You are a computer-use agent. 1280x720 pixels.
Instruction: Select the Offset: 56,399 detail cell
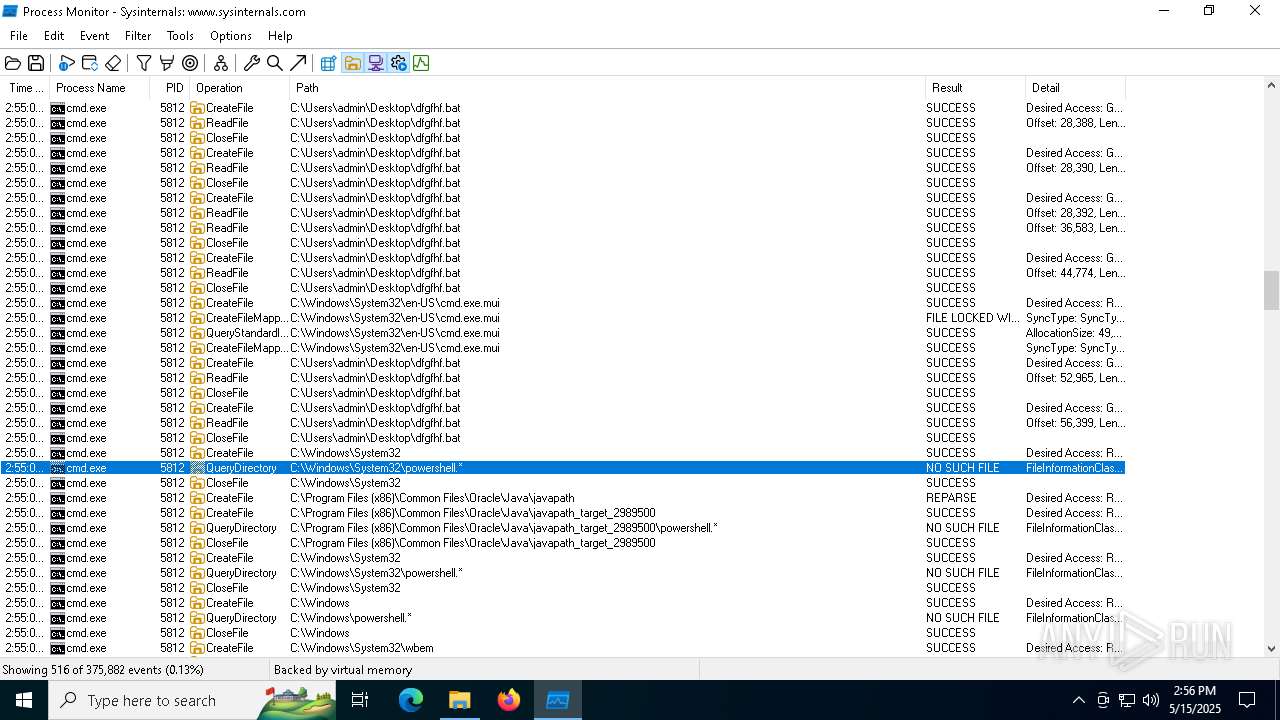point(1075,423)
